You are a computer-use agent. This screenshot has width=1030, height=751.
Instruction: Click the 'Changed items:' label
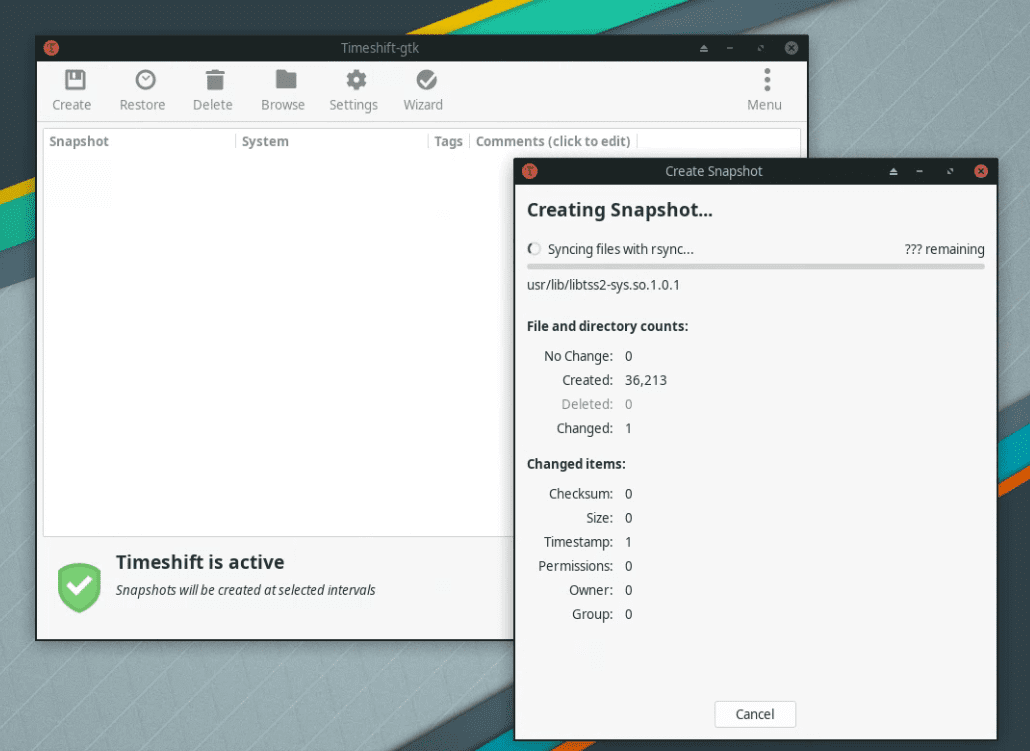[x=576, y=464]
